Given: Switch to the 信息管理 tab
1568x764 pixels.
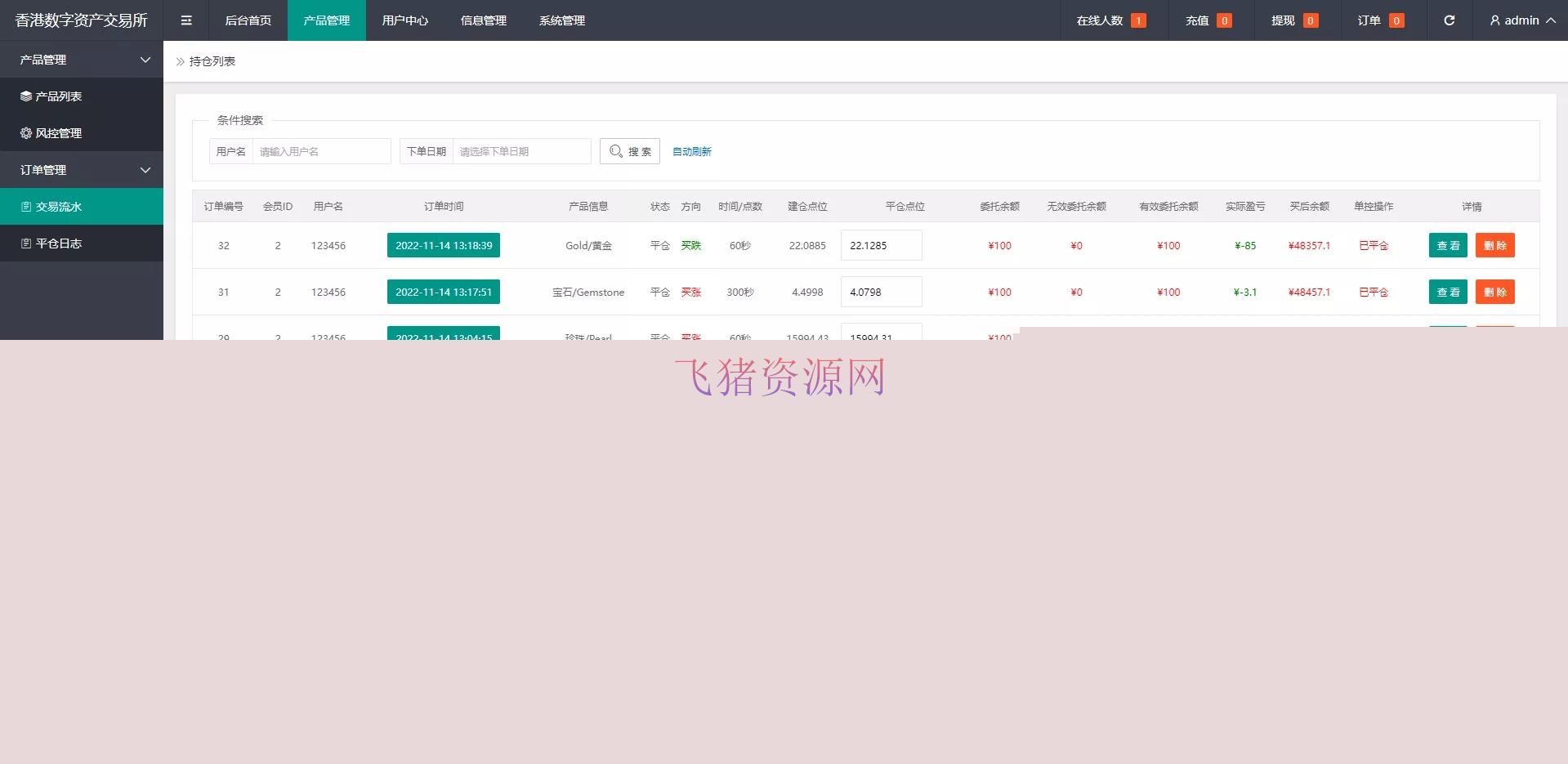Looking at the screenshot, I should point(483,20).
